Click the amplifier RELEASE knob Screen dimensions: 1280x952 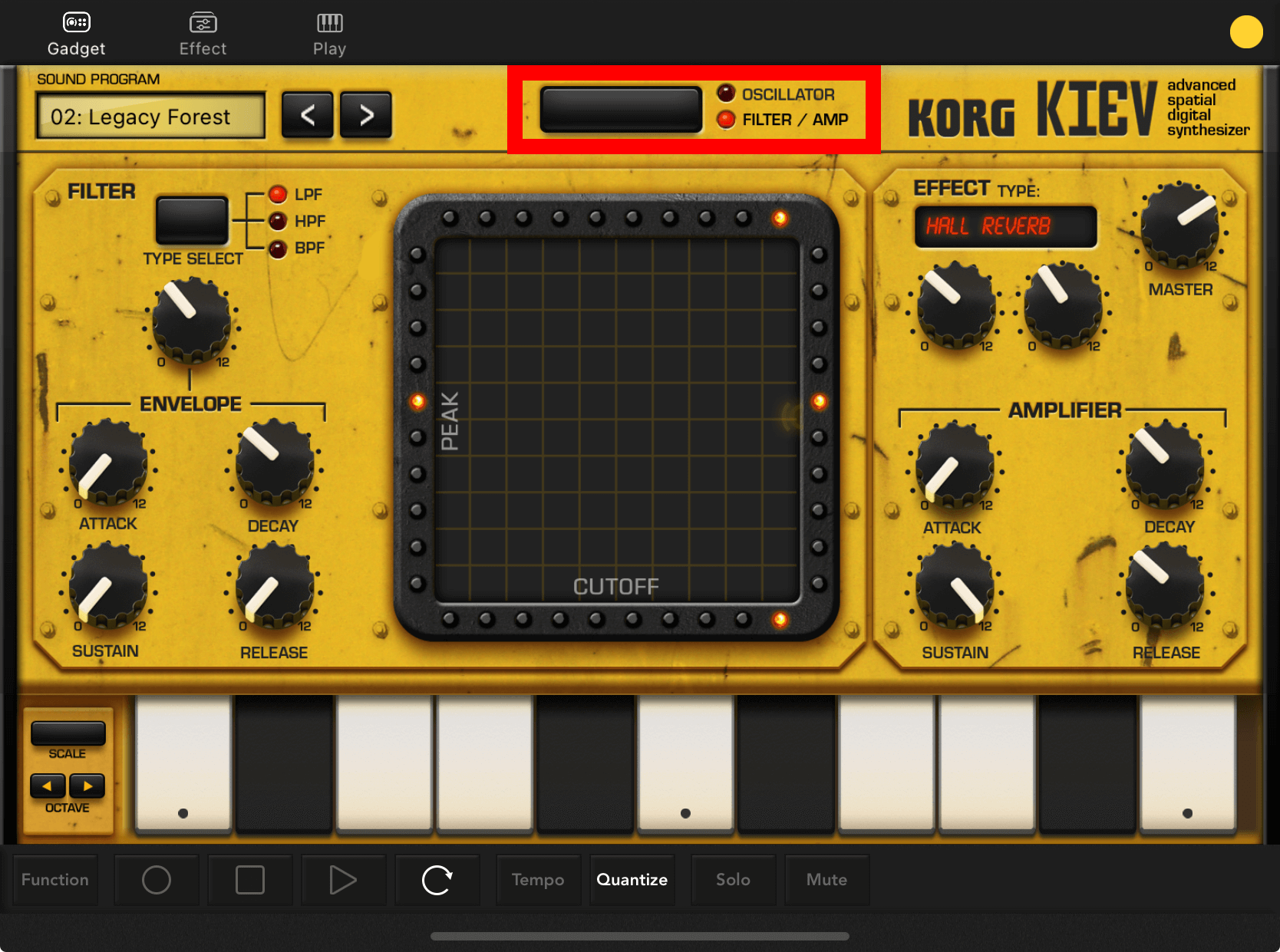click(1165, 587)
